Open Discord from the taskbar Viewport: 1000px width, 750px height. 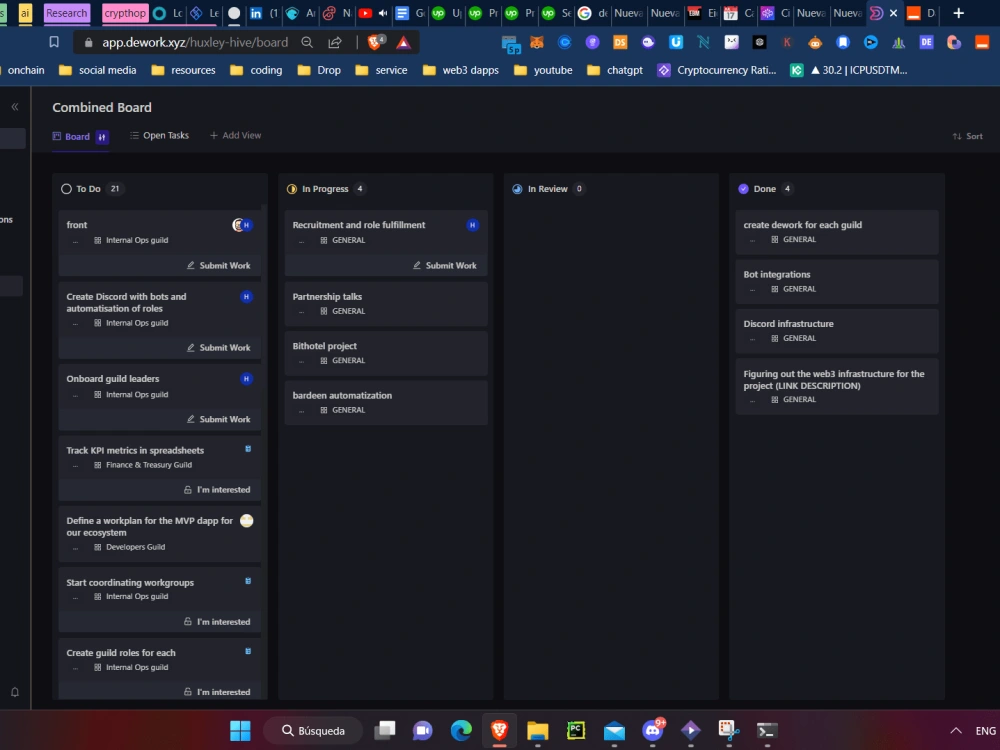pos(652,730)
